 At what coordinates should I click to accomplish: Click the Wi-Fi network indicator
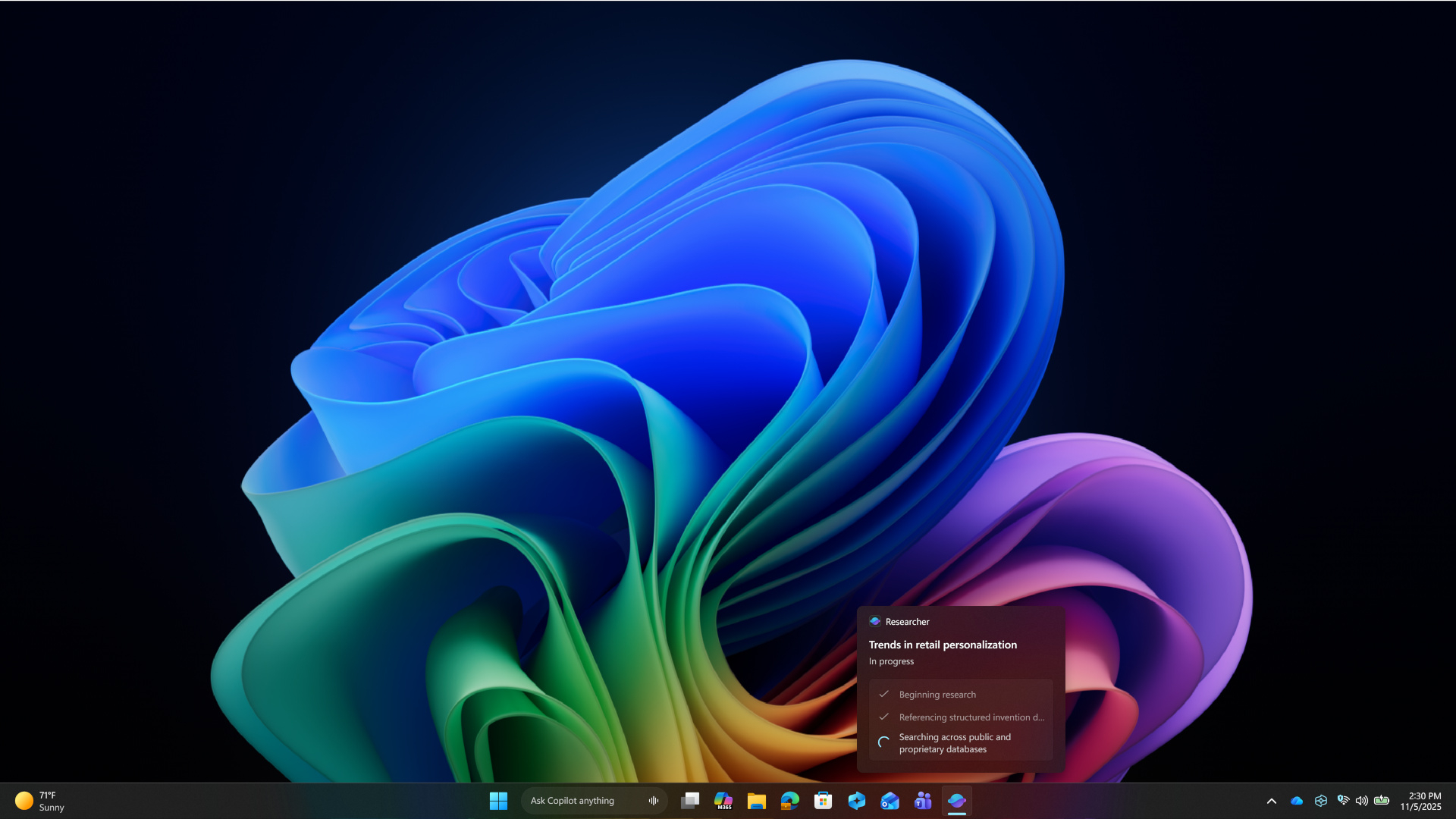[1343, 801]
